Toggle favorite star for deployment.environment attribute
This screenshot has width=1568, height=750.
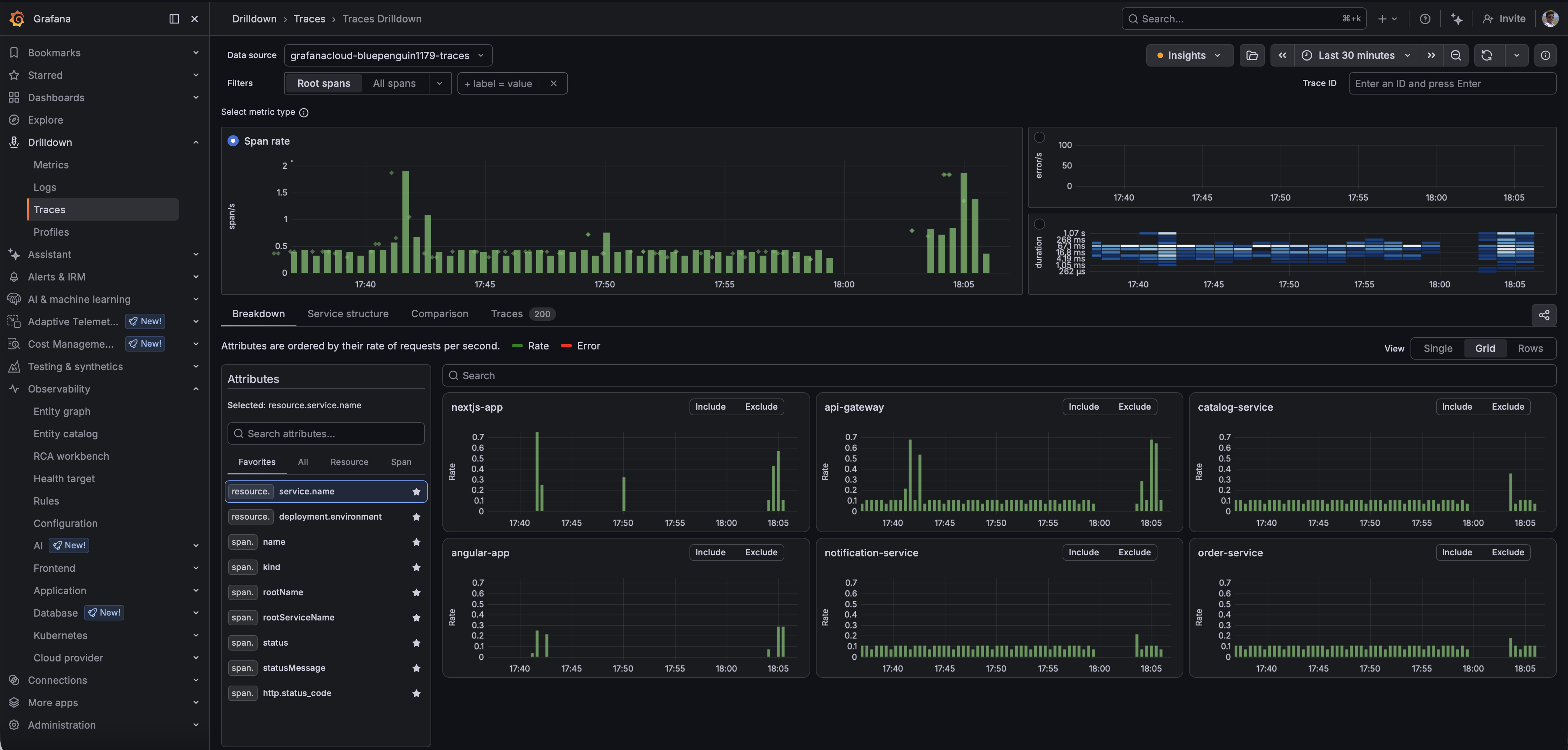pos(416,517)
